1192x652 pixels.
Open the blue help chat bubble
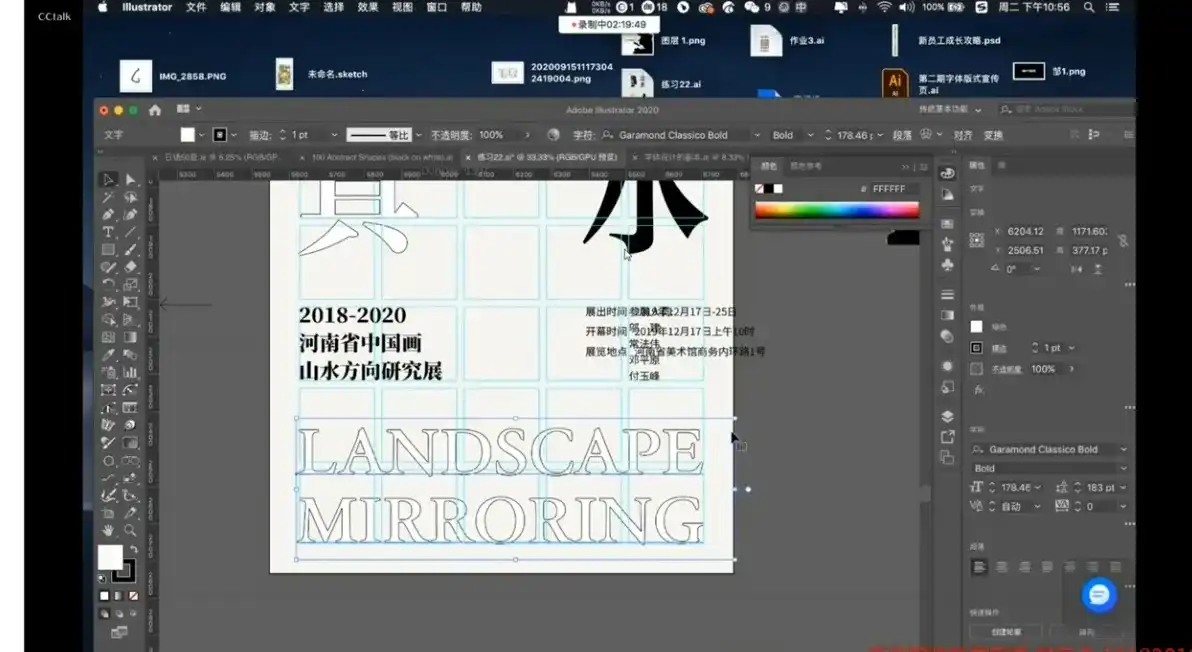pos(1098,594)
